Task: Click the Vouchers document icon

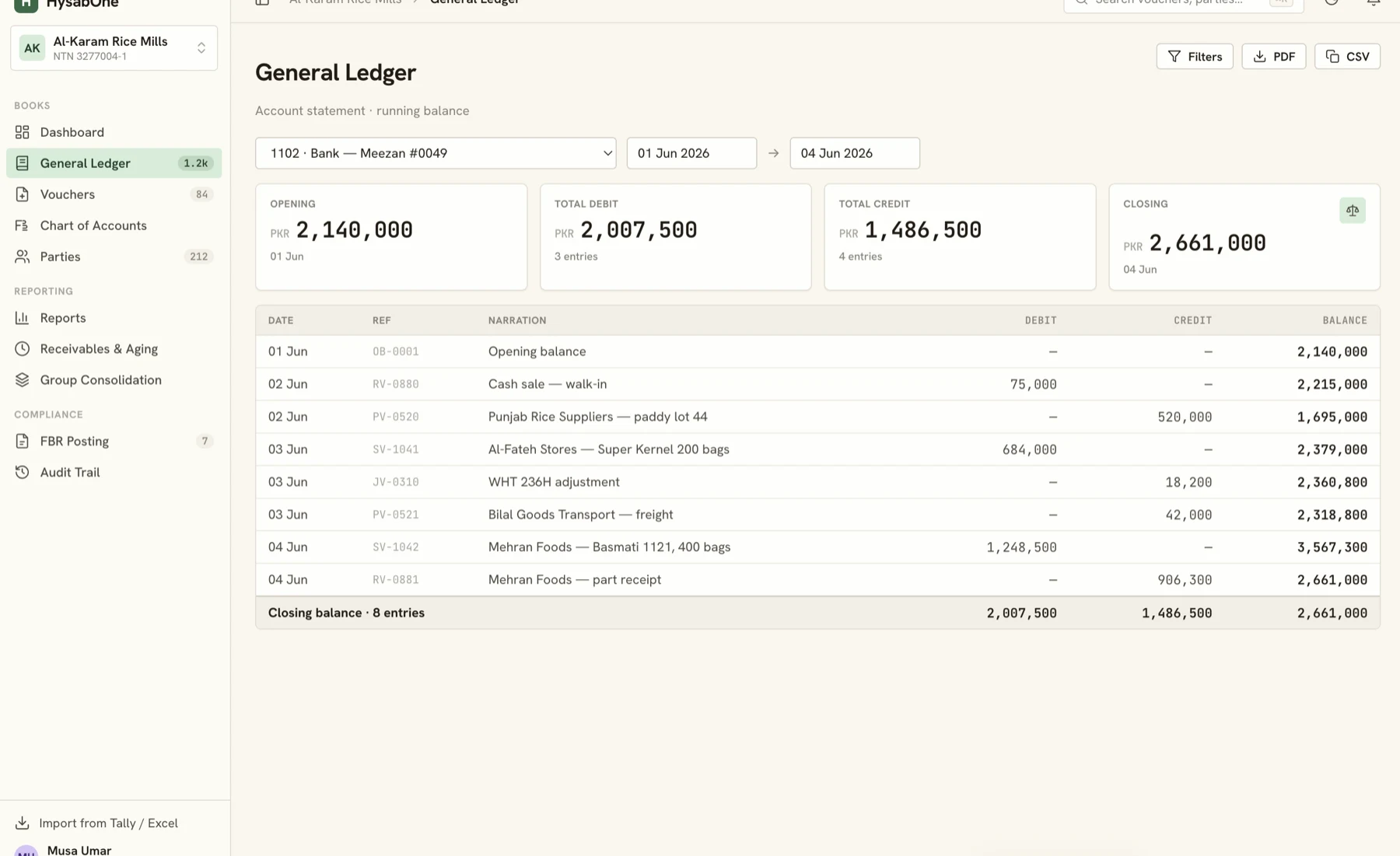Action: (22, 194)
